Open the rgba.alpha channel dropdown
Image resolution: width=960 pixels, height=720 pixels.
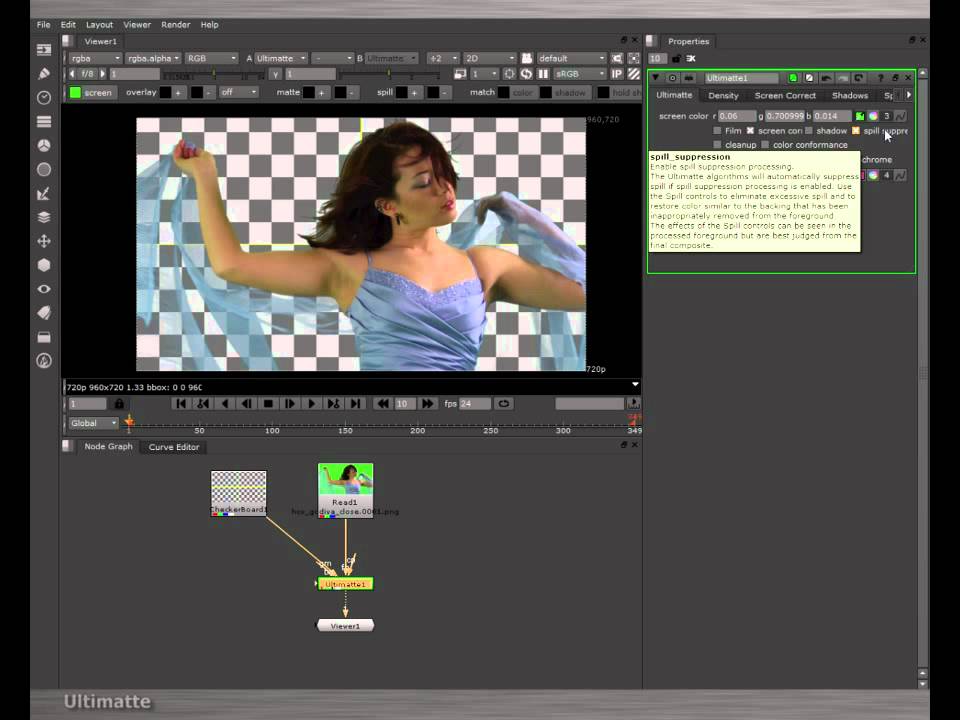(x=152, y=58)
